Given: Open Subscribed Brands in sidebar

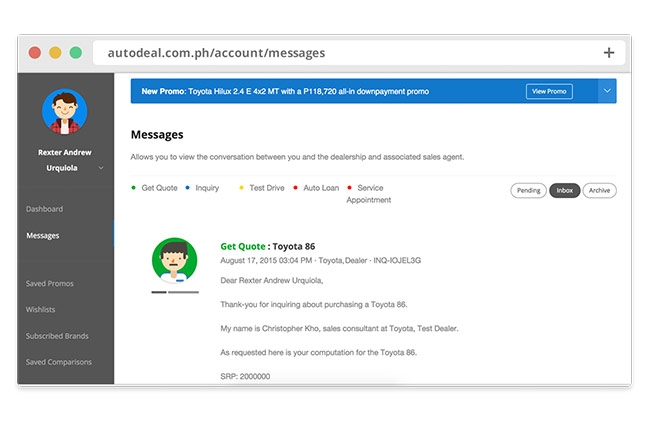Looking at the screenshot, I should click(57, 336).
